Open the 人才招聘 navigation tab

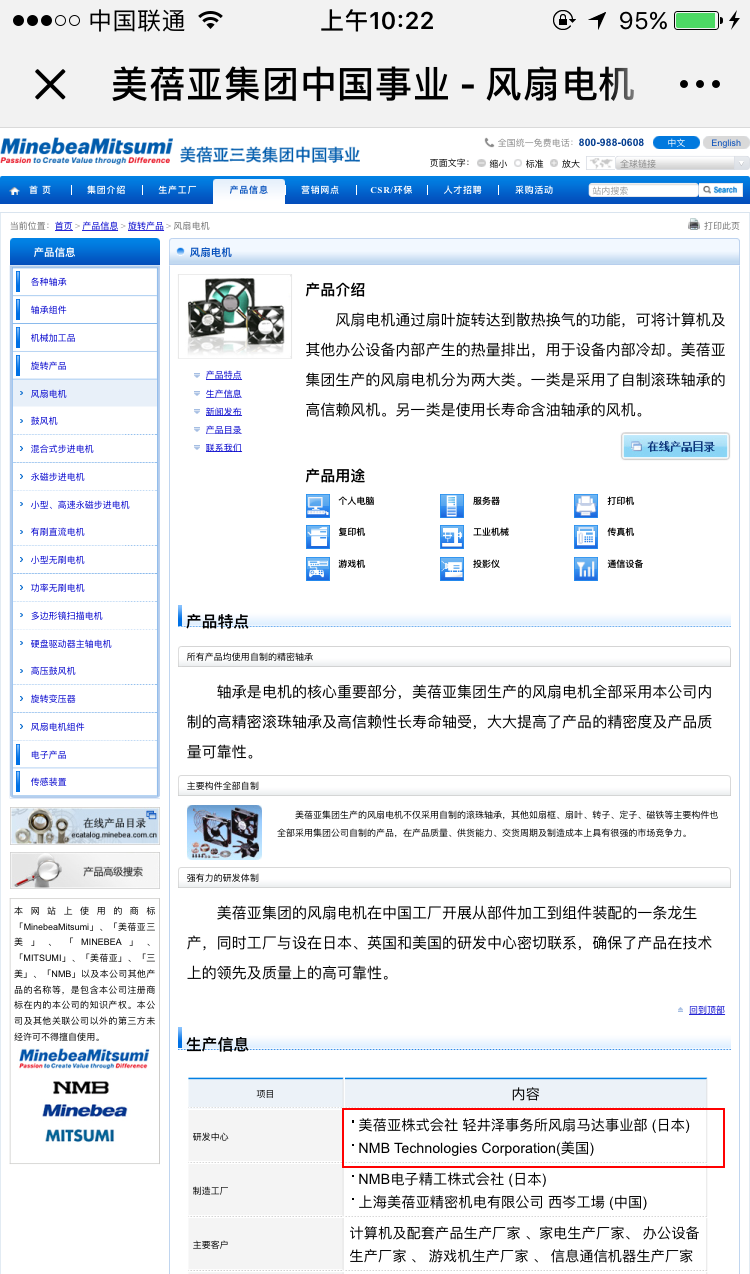pyautogui.click(x=462, y=190)
